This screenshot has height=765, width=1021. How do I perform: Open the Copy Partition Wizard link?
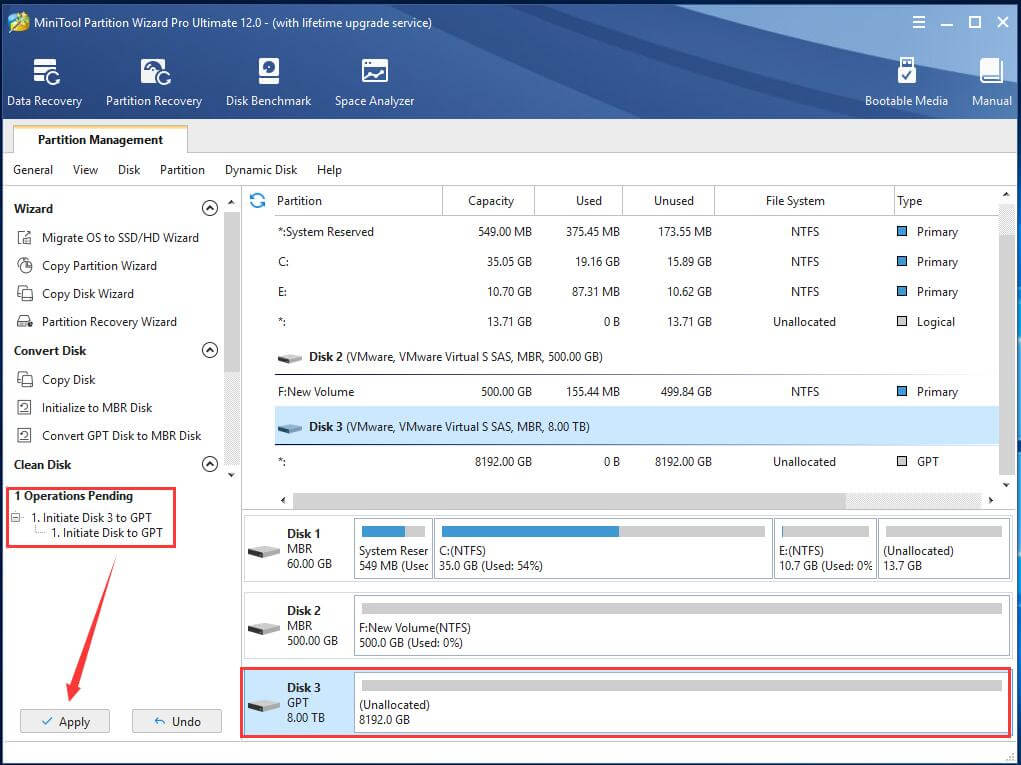pos(100,266)
